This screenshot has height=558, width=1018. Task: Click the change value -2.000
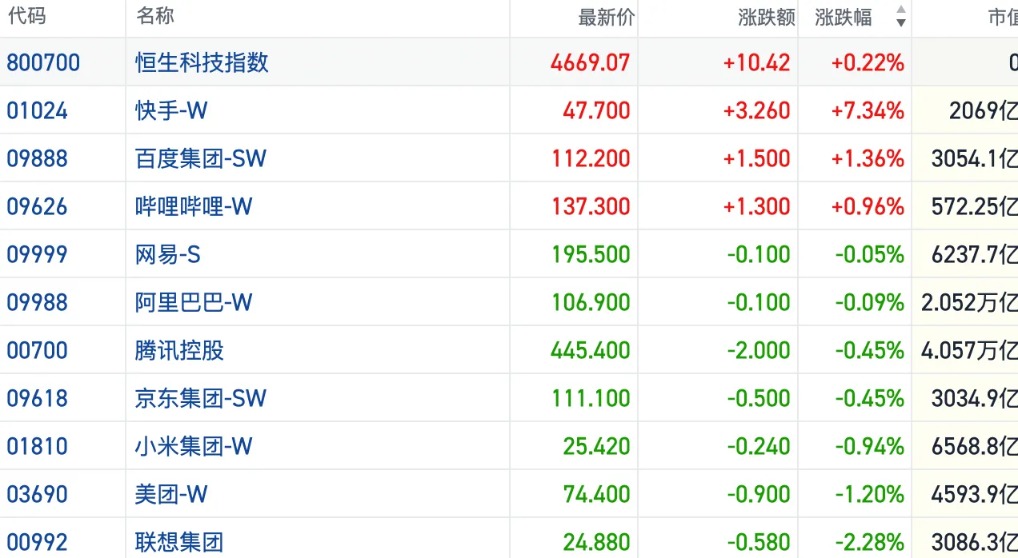pos(758,350)
